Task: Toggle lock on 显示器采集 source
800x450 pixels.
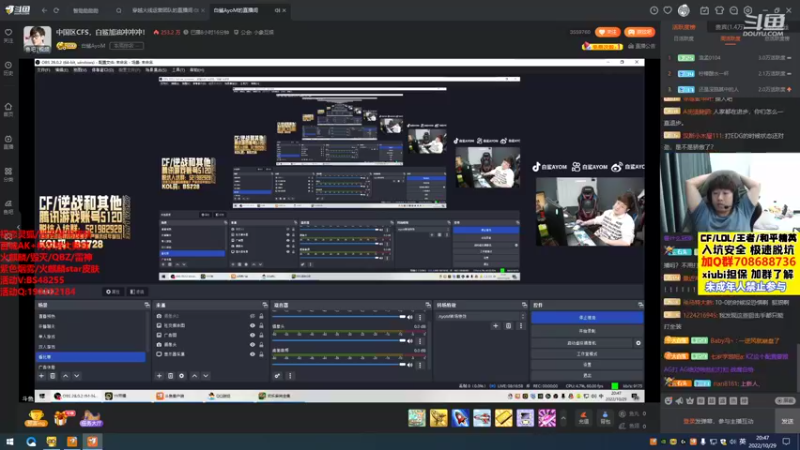Action: coord(261,354)
